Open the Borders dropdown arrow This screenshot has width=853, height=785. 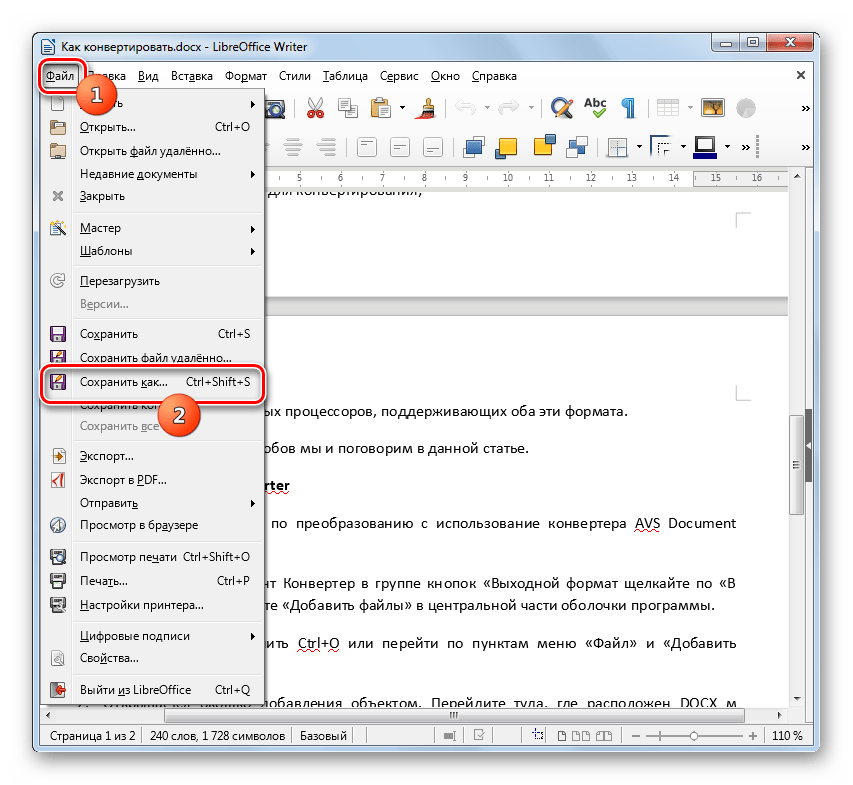click(639, 147)
